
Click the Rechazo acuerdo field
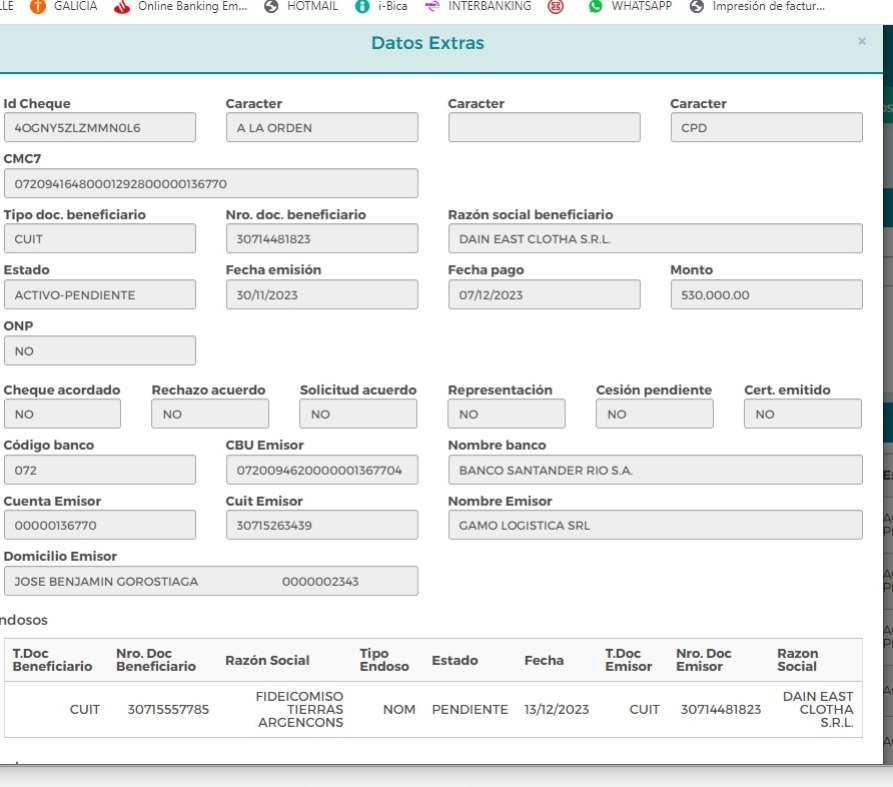(210, 413)
